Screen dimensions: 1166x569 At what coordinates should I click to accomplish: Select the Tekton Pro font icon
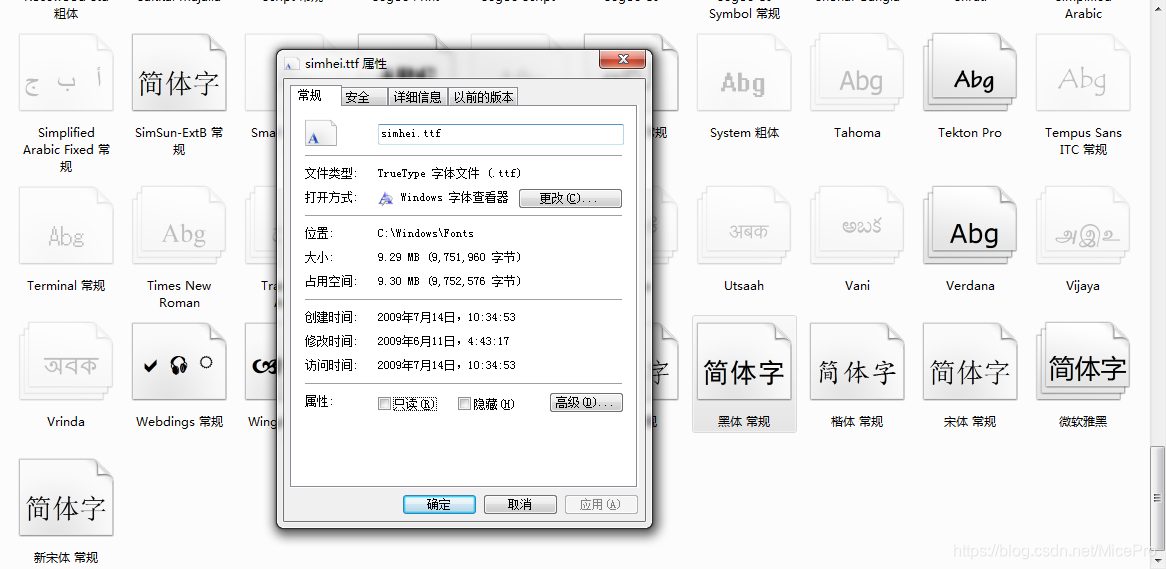[x=970, y=72]
